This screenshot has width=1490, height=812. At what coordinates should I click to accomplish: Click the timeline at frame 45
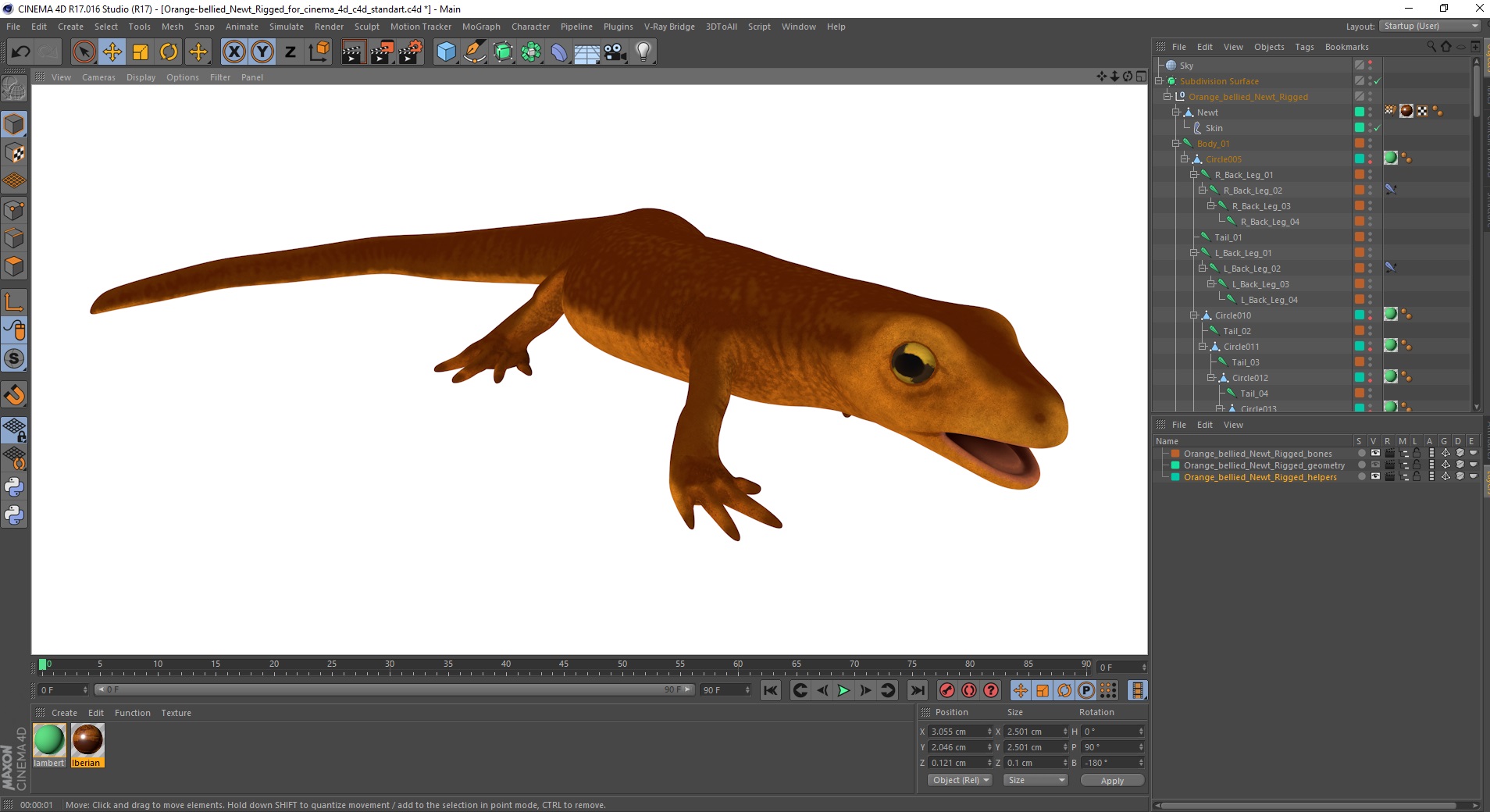pos(564,665)
